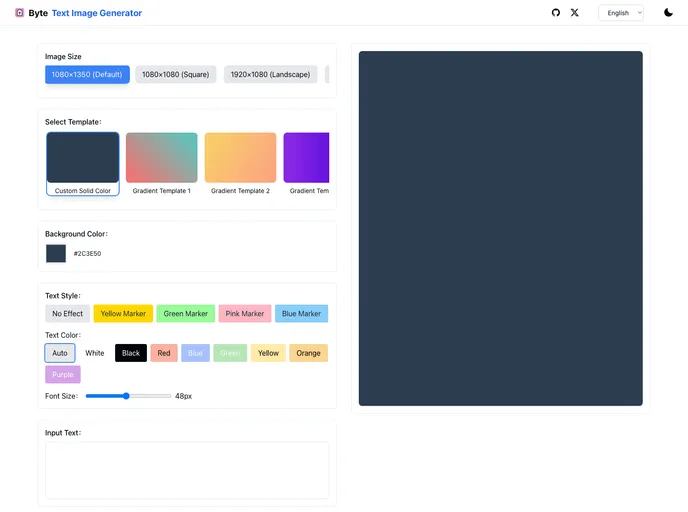Choose the purple Gradient Template 3 thumbnail
Viewport: 688px width, 512px height.
pyautogui.click(x=306, y=158)
